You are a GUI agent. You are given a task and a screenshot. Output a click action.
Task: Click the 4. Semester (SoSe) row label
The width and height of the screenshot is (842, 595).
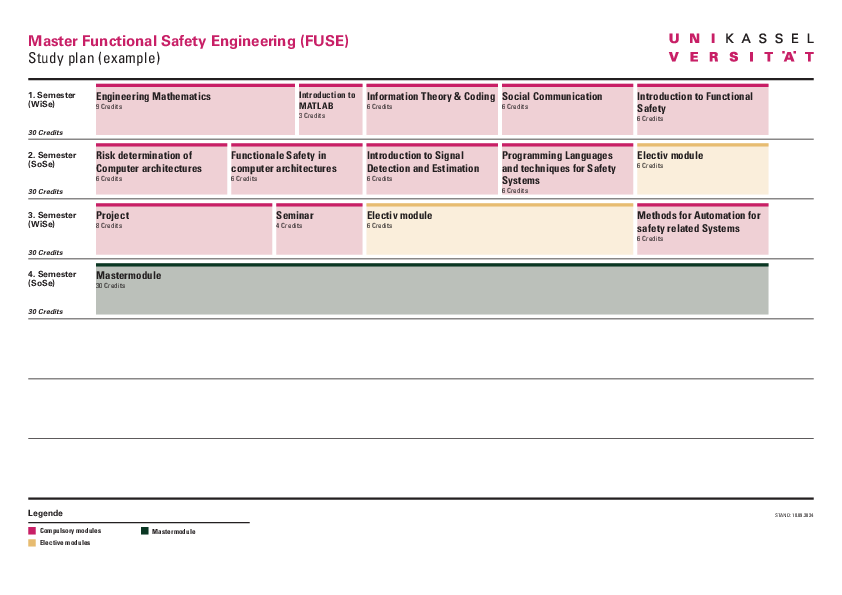pos(52,279)
